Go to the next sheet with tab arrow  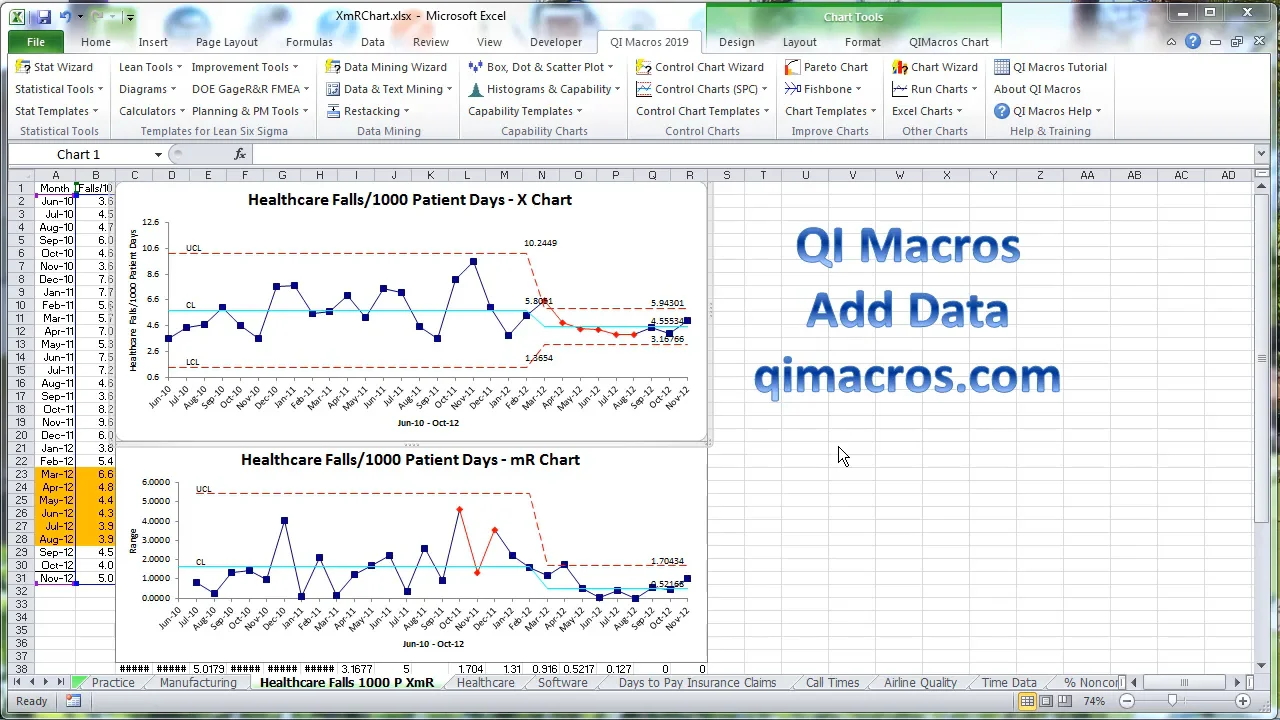click(46, 682)
